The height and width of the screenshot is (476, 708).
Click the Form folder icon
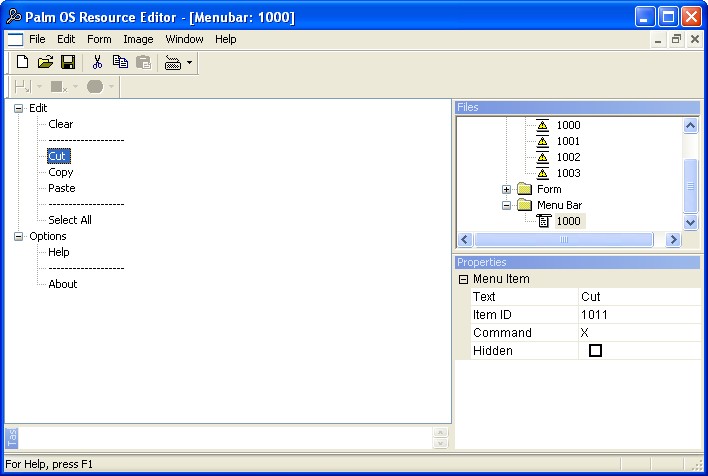point(524,189)
